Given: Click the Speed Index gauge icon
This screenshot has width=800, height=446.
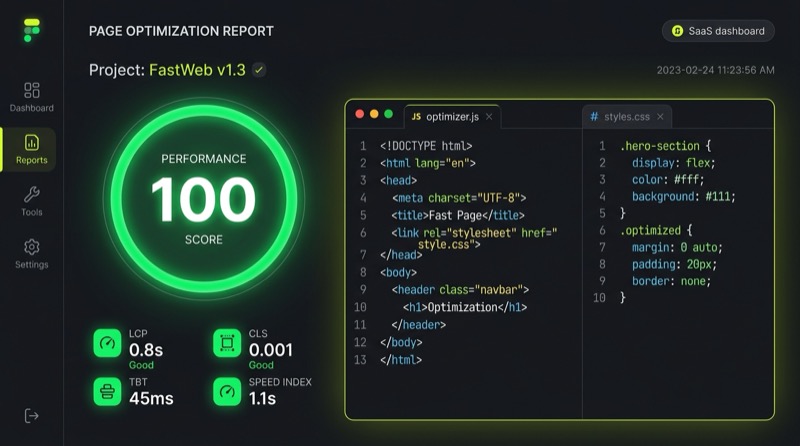Looking at the screenshot, I should pyautogui.click(x=227, y=391).
